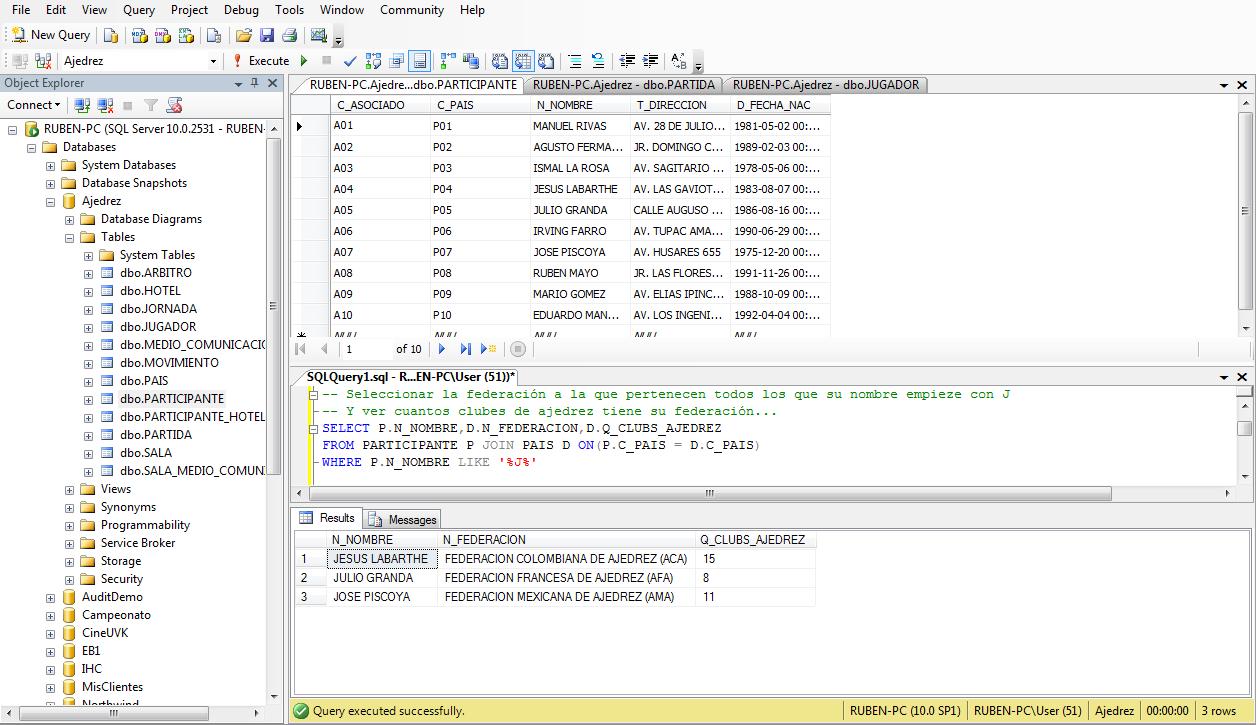The width and height of the screenshot is (1259, 725).
Task: Switch to the dbo.PARTIDA tab
Action: tap(625, 85)
